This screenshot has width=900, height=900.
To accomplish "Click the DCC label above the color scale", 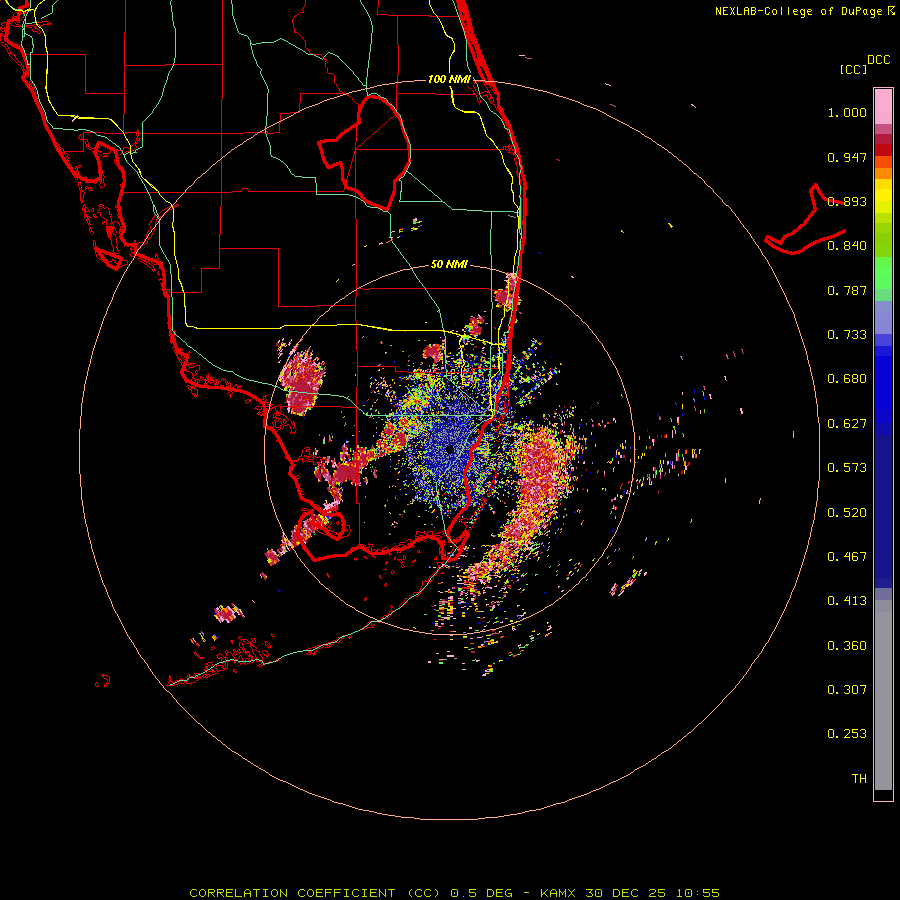I will click(878, 60).
